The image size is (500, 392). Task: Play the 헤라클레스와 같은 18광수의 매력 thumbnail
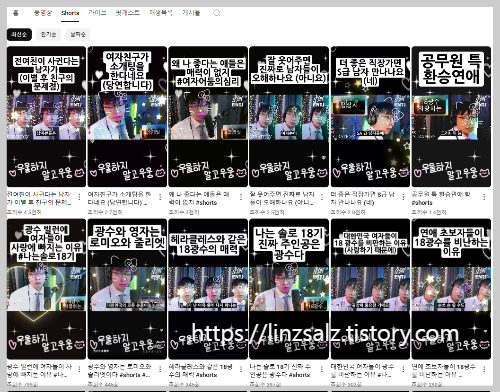(208, 289)
